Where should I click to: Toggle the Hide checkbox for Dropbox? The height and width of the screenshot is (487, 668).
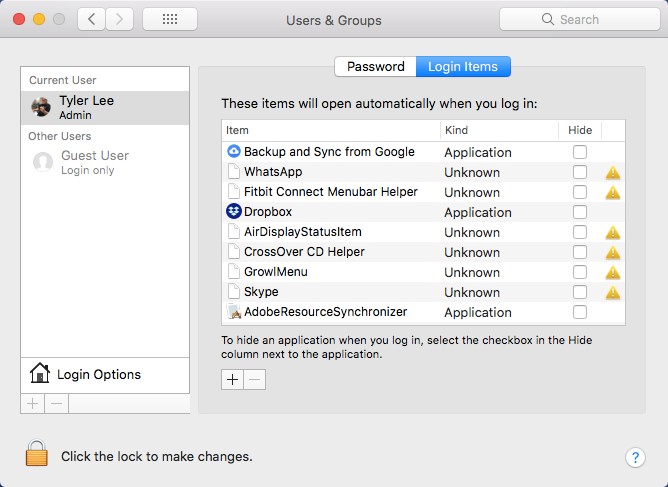click(580, 212)
